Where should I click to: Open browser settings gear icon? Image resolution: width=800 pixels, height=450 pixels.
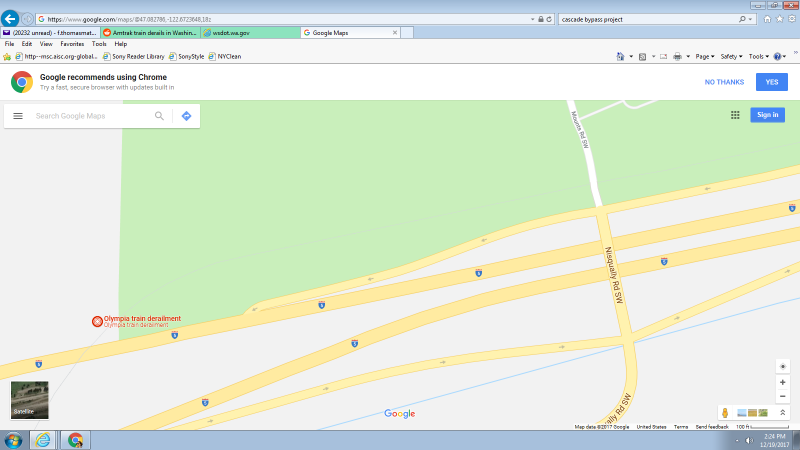click(792, 19)
